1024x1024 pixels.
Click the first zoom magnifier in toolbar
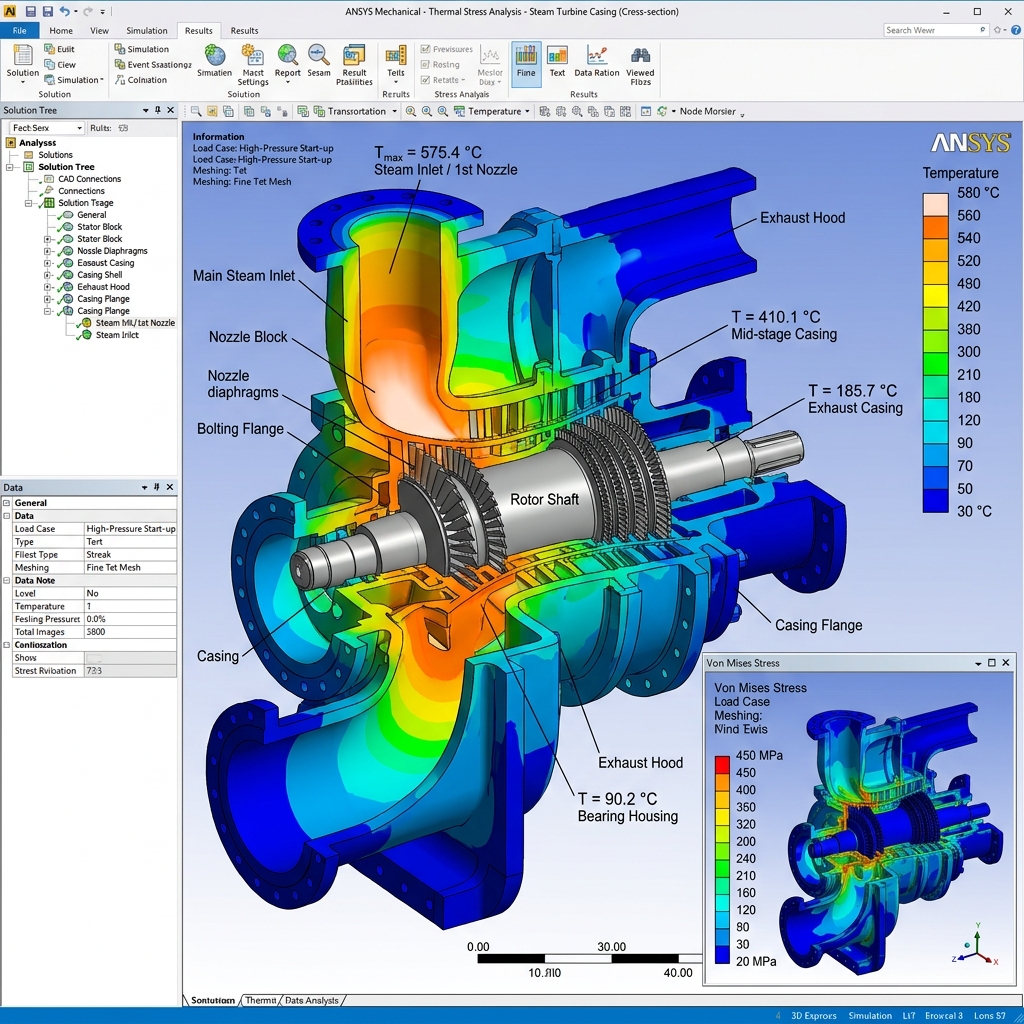click(x=411, y=112)
